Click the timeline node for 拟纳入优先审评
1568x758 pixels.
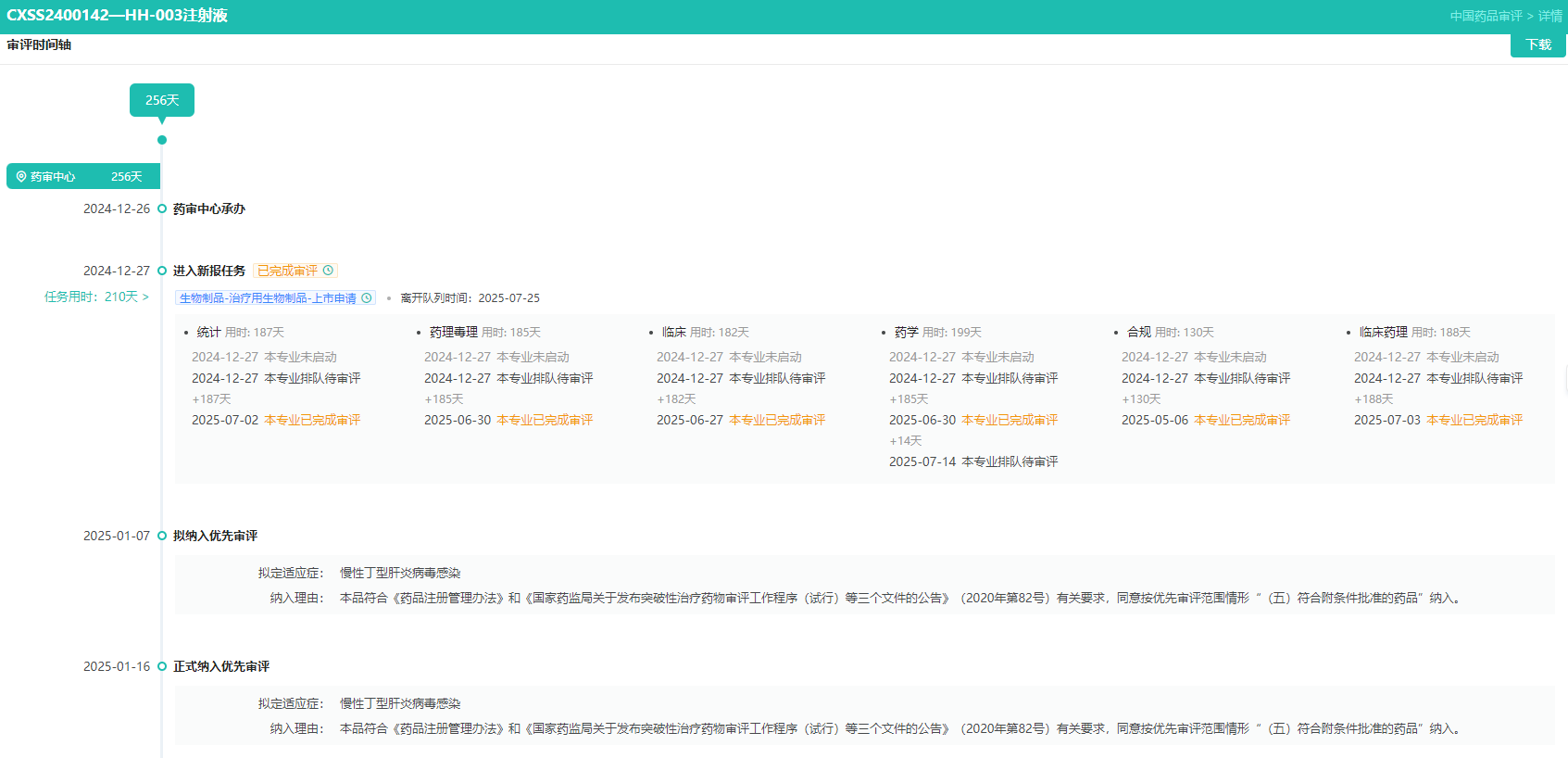[x=162, y=536]
